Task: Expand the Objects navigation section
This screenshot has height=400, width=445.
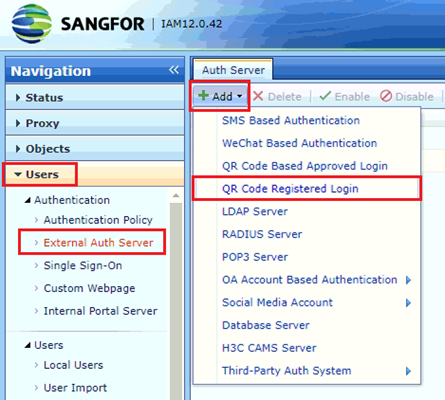Action: [95, 149]
